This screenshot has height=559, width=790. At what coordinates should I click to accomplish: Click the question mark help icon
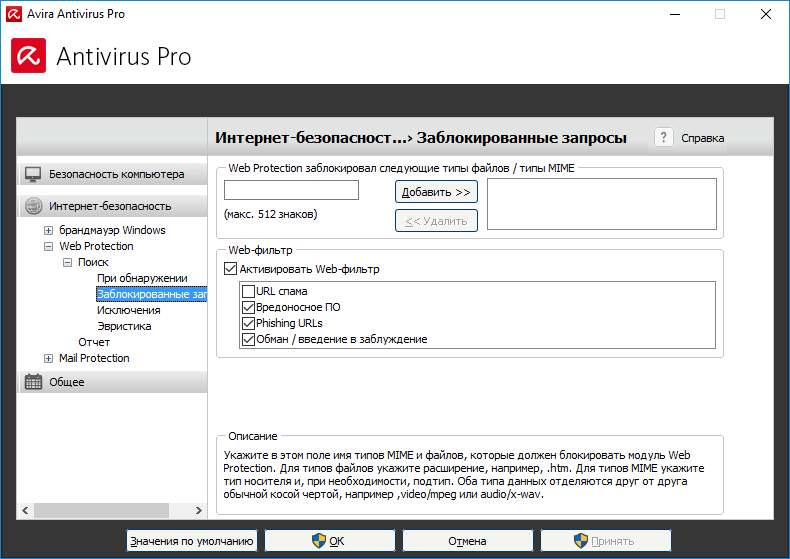click(664, 137)
